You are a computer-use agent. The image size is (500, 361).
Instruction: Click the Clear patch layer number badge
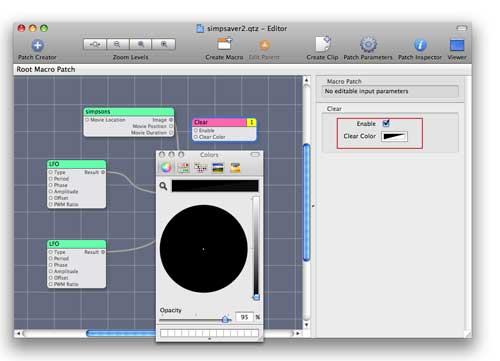[x=252, y=122]
